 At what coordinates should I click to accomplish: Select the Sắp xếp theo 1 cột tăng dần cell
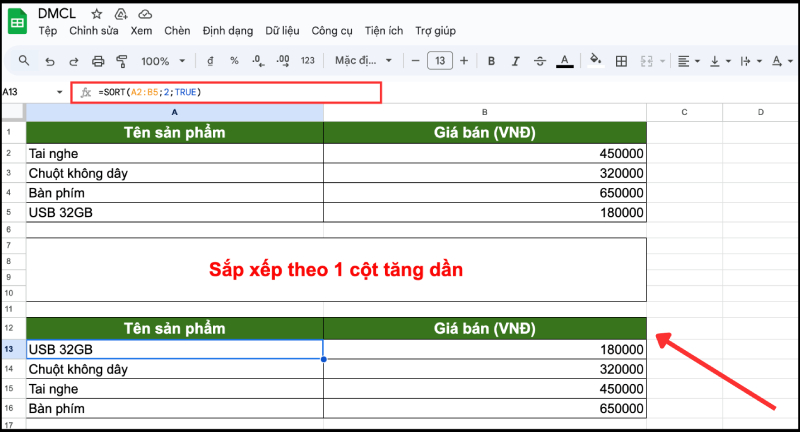click(x=336, y=269)
